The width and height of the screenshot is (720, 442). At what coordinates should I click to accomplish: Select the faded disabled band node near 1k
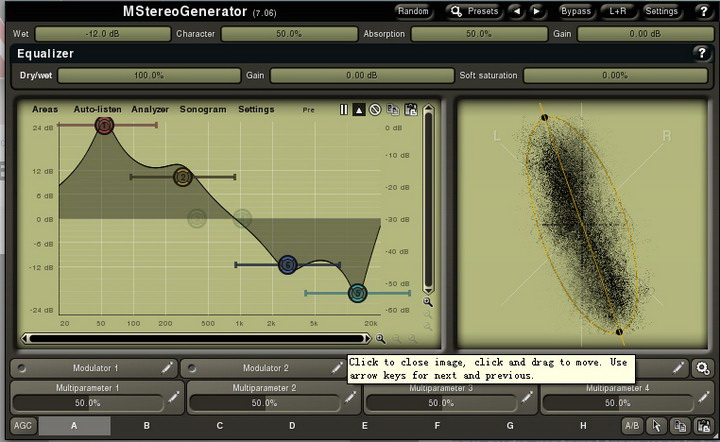[x=242, y=219]
